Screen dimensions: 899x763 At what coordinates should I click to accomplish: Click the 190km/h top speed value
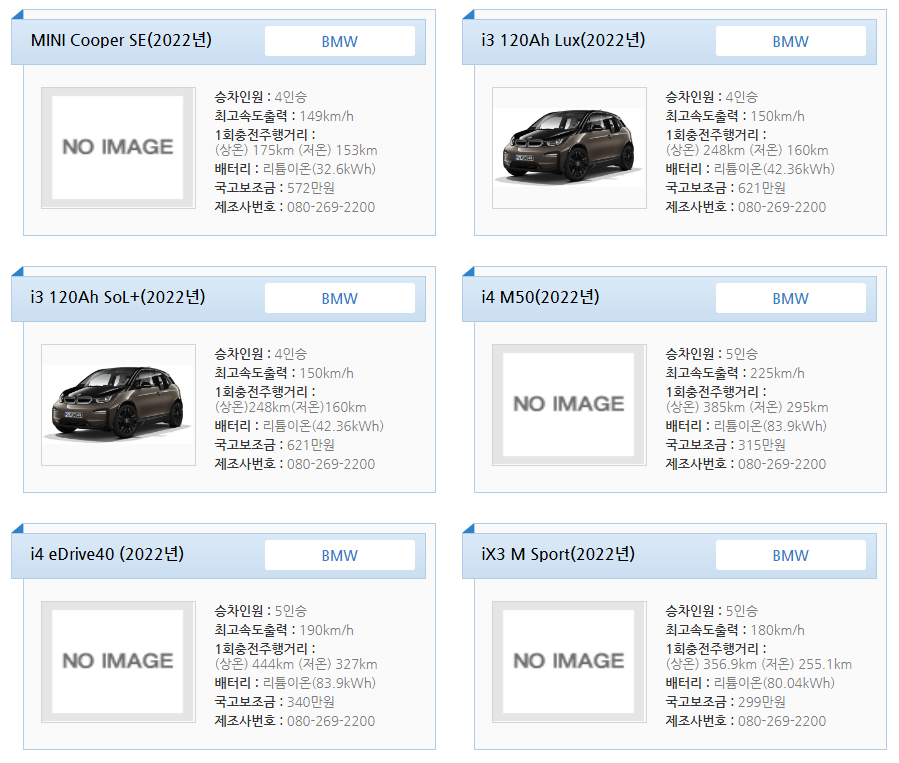[326, 630]
